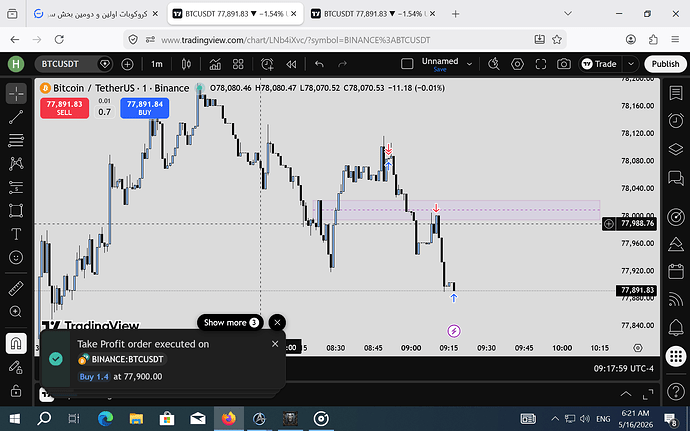
Task: Toggle lock all drawings
Action: coord(16,390)
